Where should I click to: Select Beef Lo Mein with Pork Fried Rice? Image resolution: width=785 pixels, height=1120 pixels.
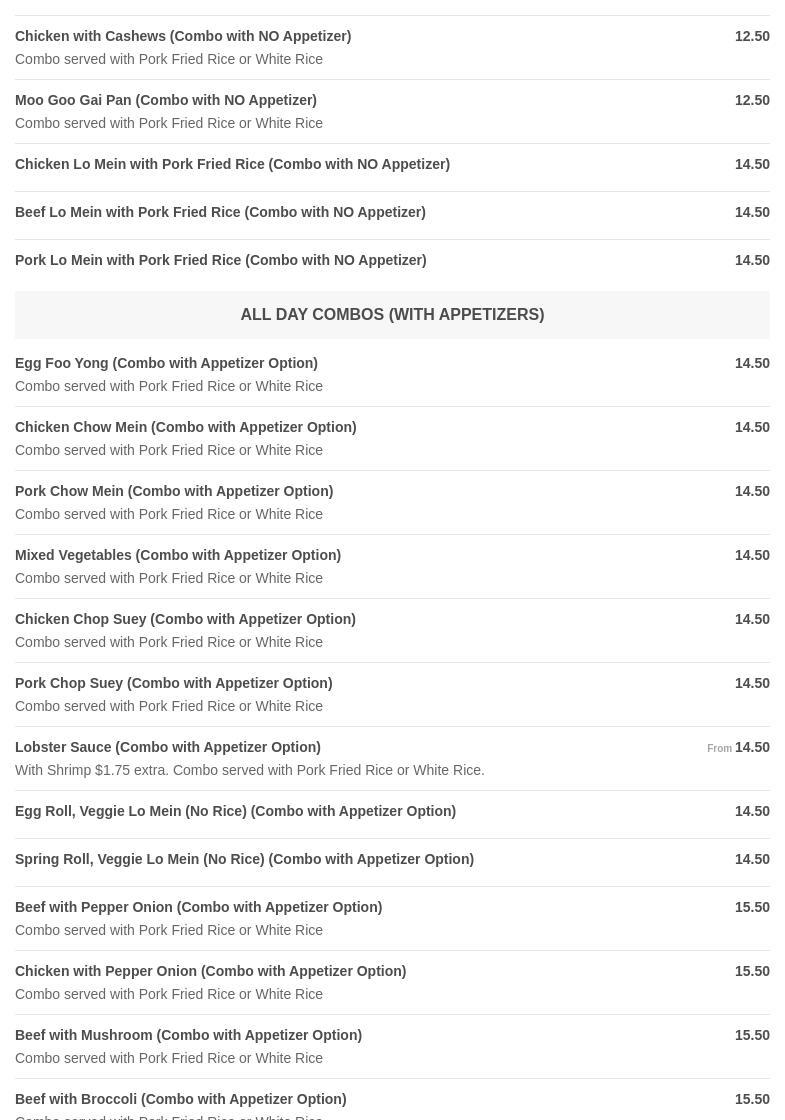(220, 213)
